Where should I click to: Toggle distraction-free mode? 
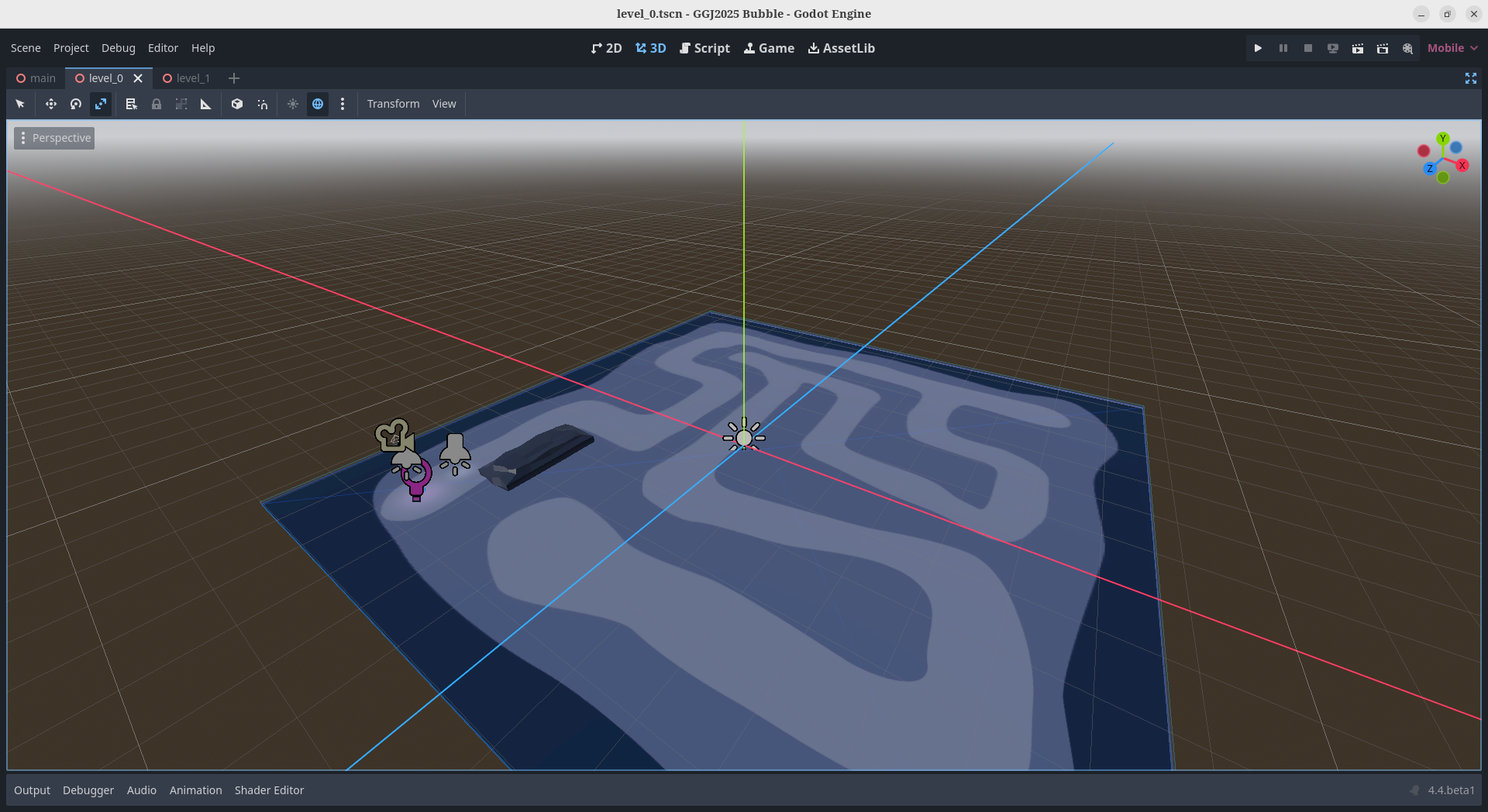[1471, 78]
